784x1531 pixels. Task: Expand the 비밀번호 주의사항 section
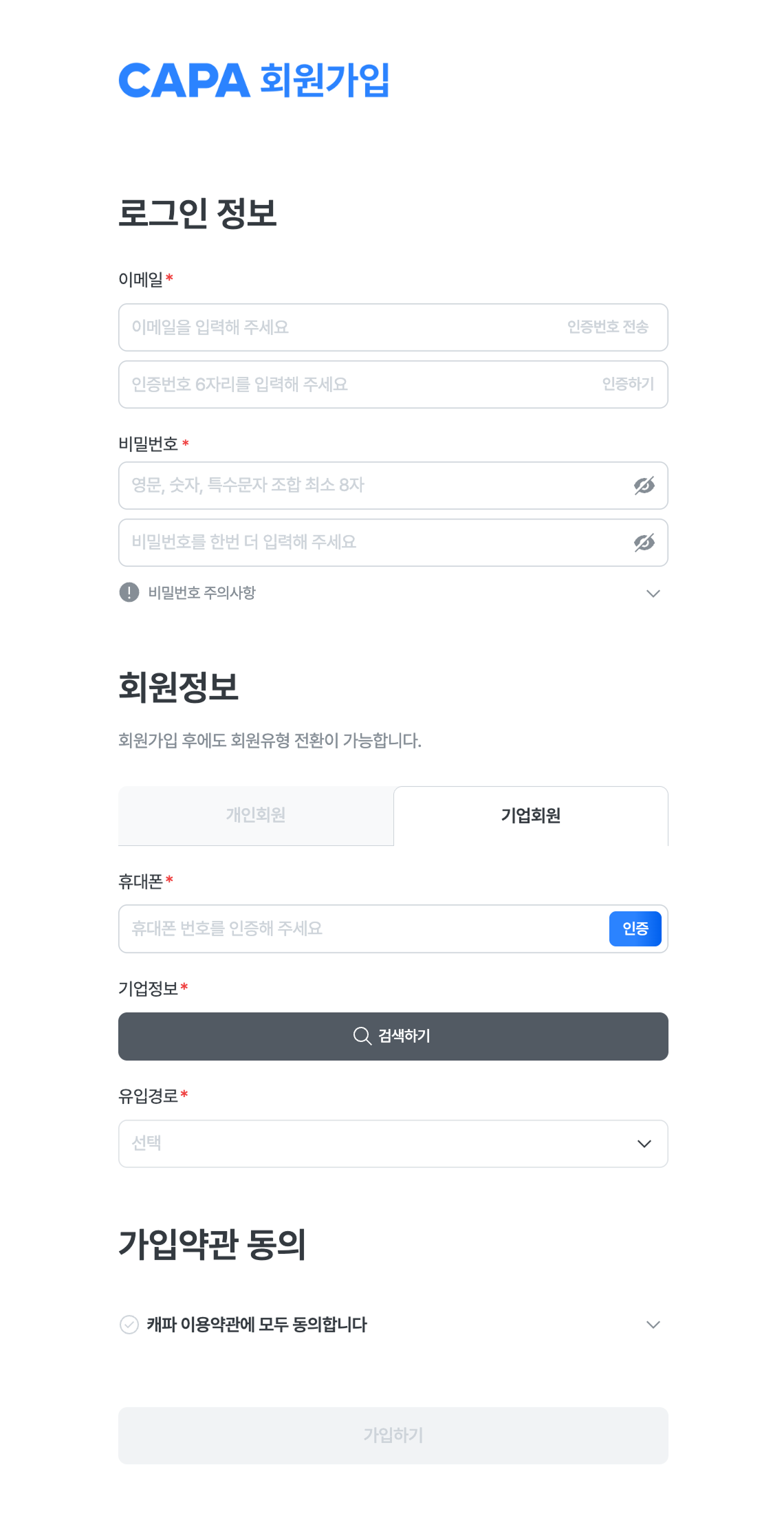653,592
